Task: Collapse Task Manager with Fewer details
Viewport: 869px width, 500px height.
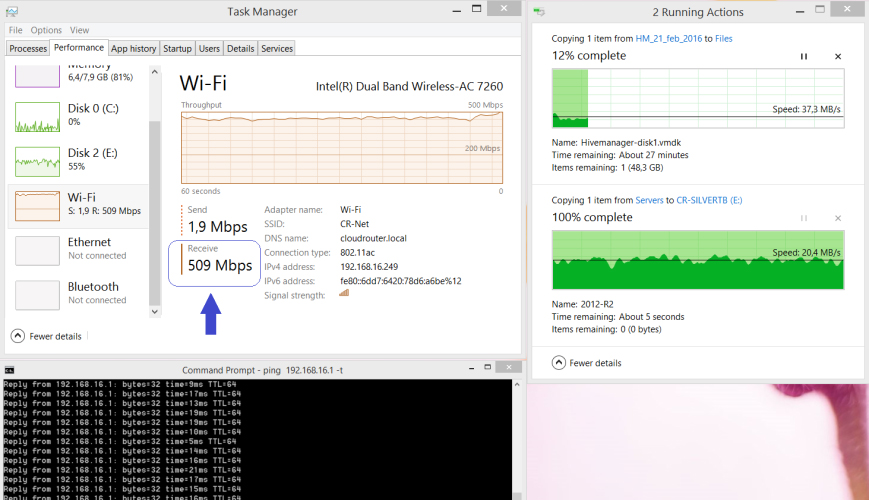Action: [x=47, y=336]
